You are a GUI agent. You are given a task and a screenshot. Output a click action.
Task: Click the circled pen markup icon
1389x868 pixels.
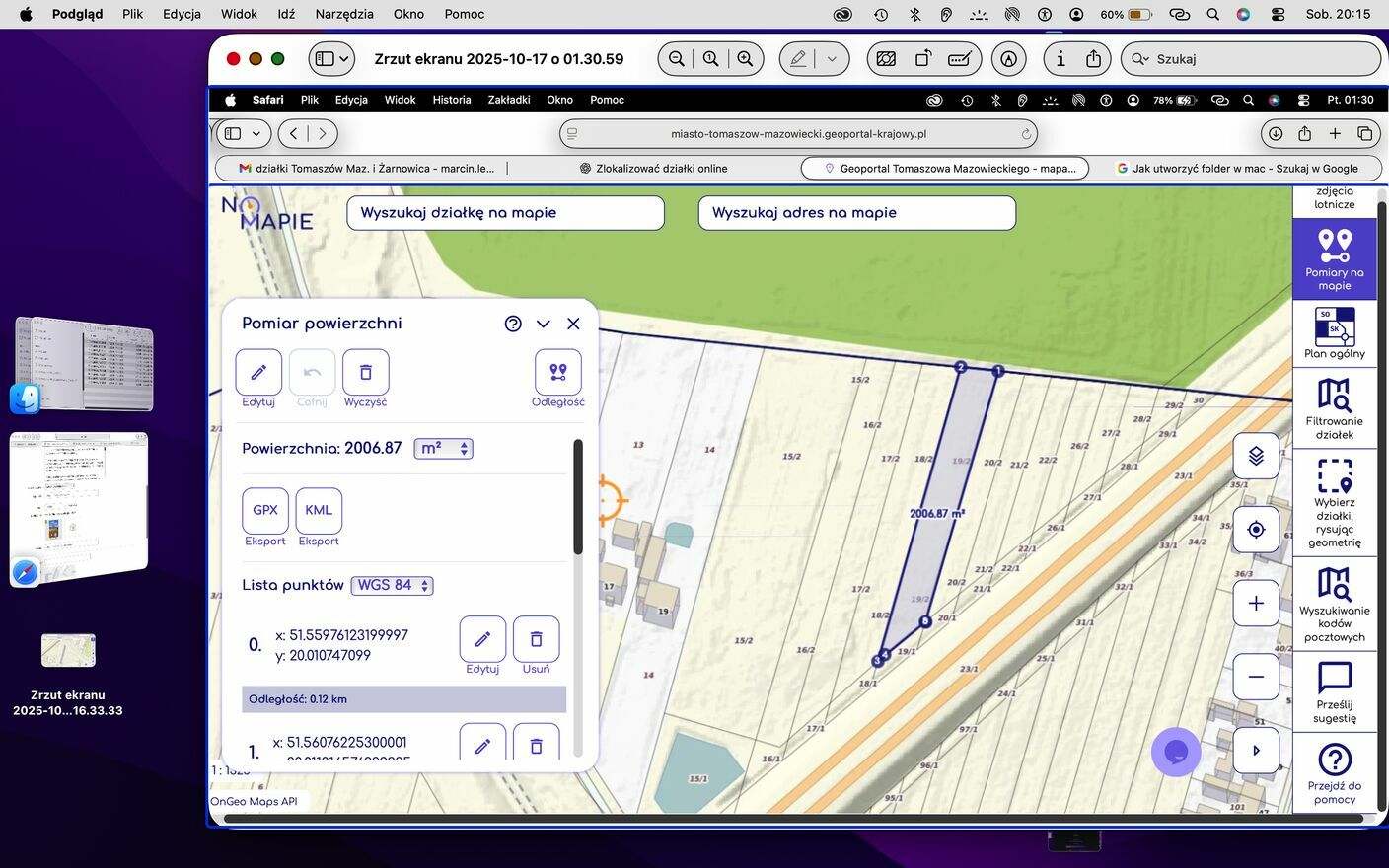(1008, 59)
